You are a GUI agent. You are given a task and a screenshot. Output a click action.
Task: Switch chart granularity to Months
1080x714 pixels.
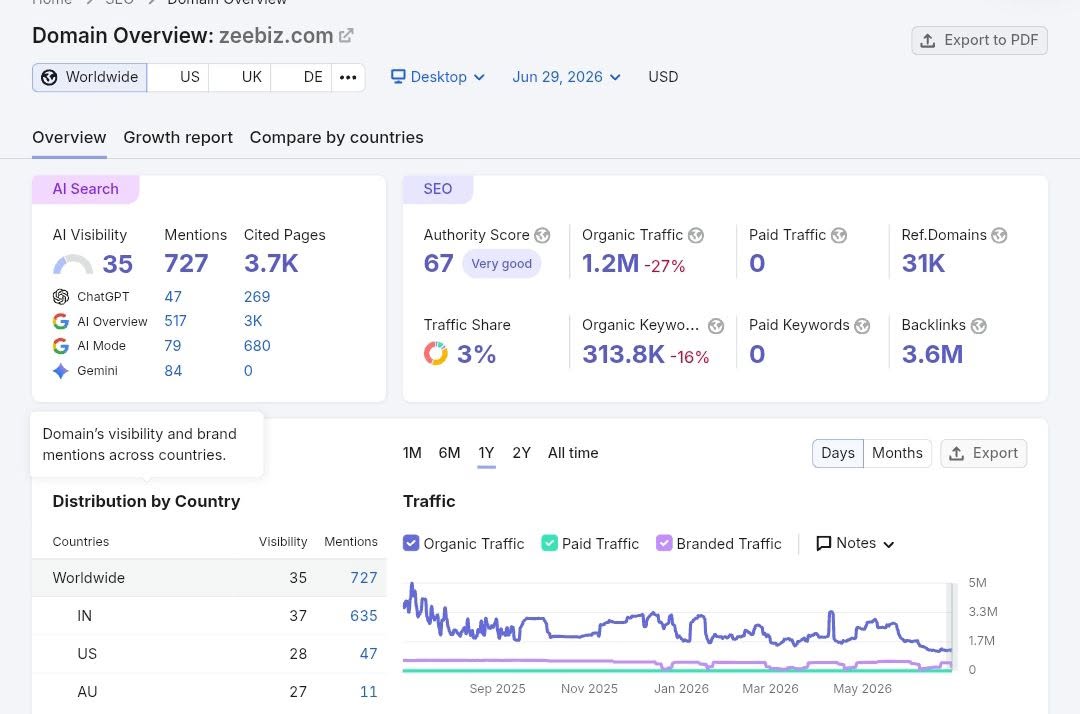pos(897,453)
